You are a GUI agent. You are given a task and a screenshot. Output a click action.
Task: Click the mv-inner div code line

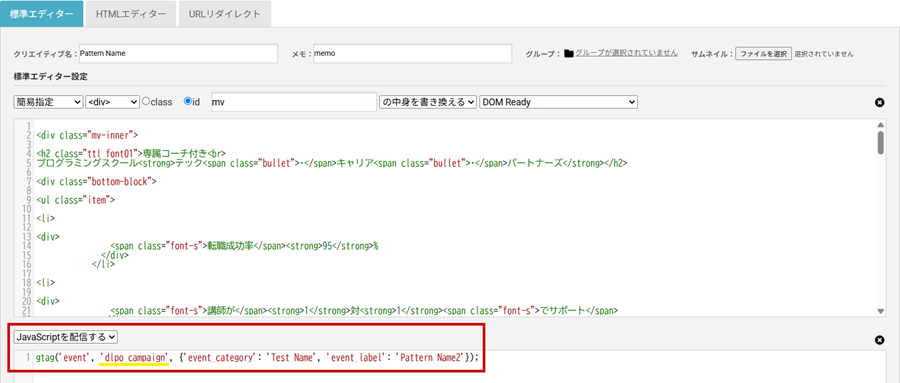tap(87, 136)
